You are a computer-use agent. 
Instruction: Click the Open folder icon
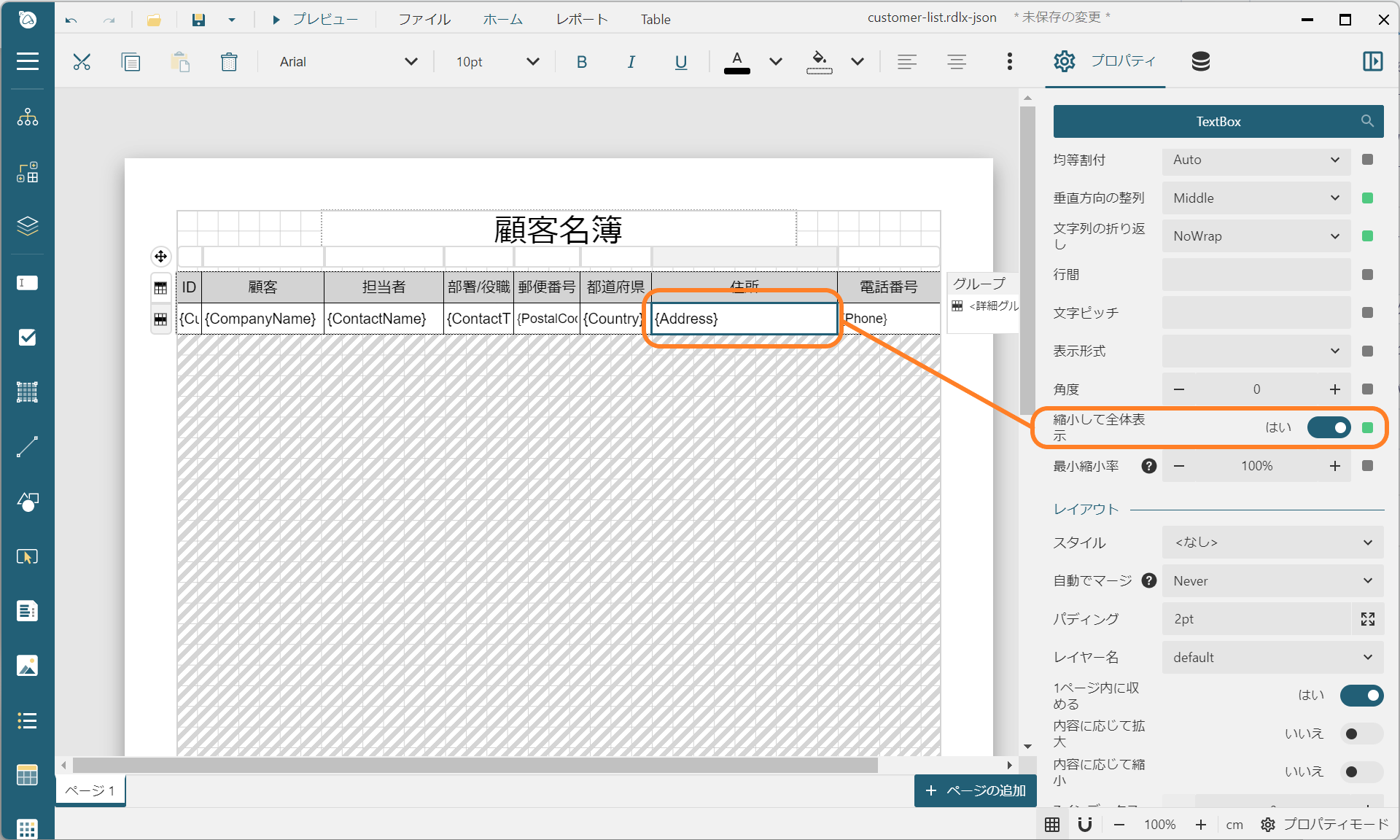click(154, 20)
